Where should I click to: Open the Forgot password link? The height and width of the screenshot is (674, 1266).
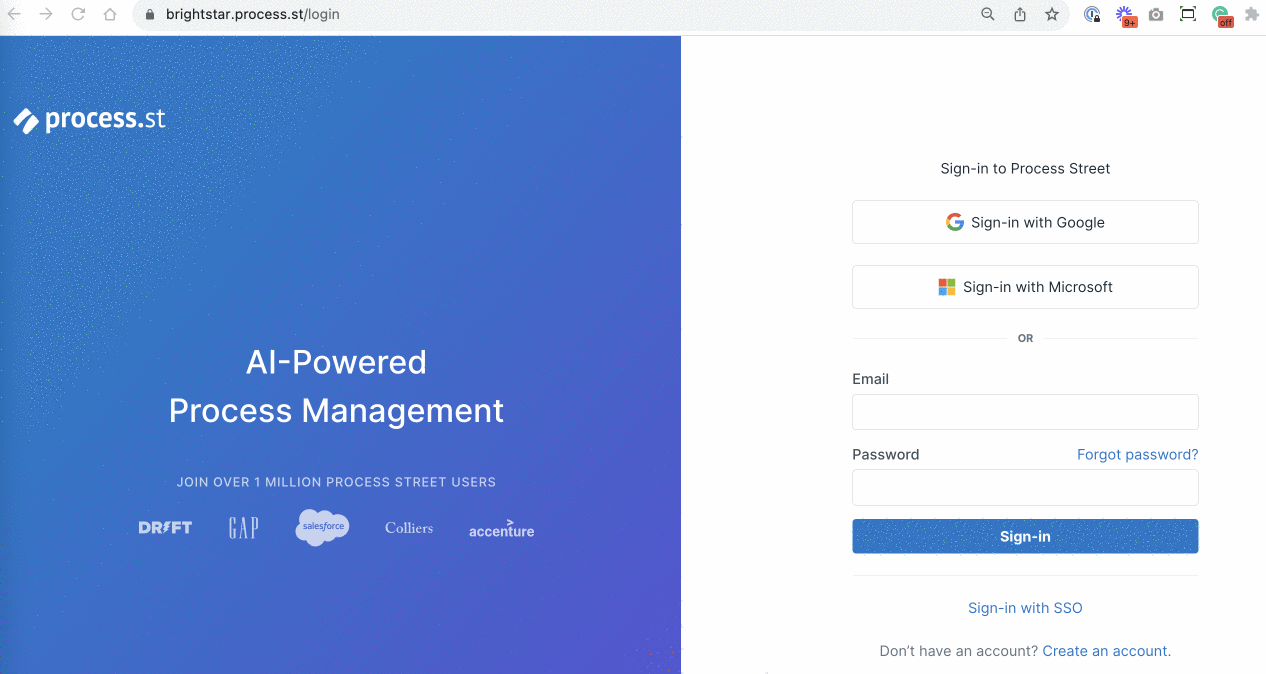coord(1137,454)
